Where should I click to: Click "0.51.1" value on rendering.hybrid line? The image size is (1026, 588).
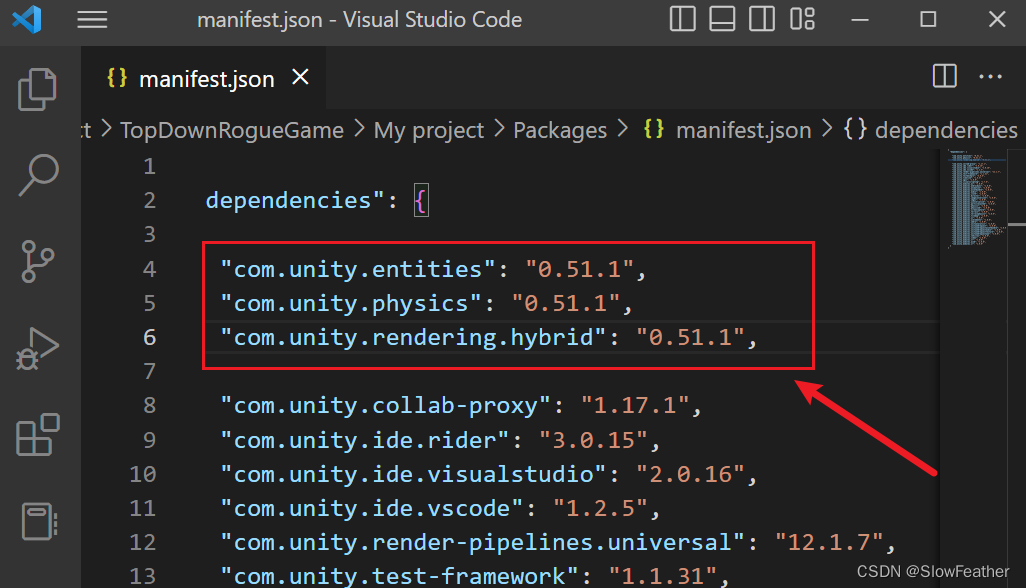point(690,337)
